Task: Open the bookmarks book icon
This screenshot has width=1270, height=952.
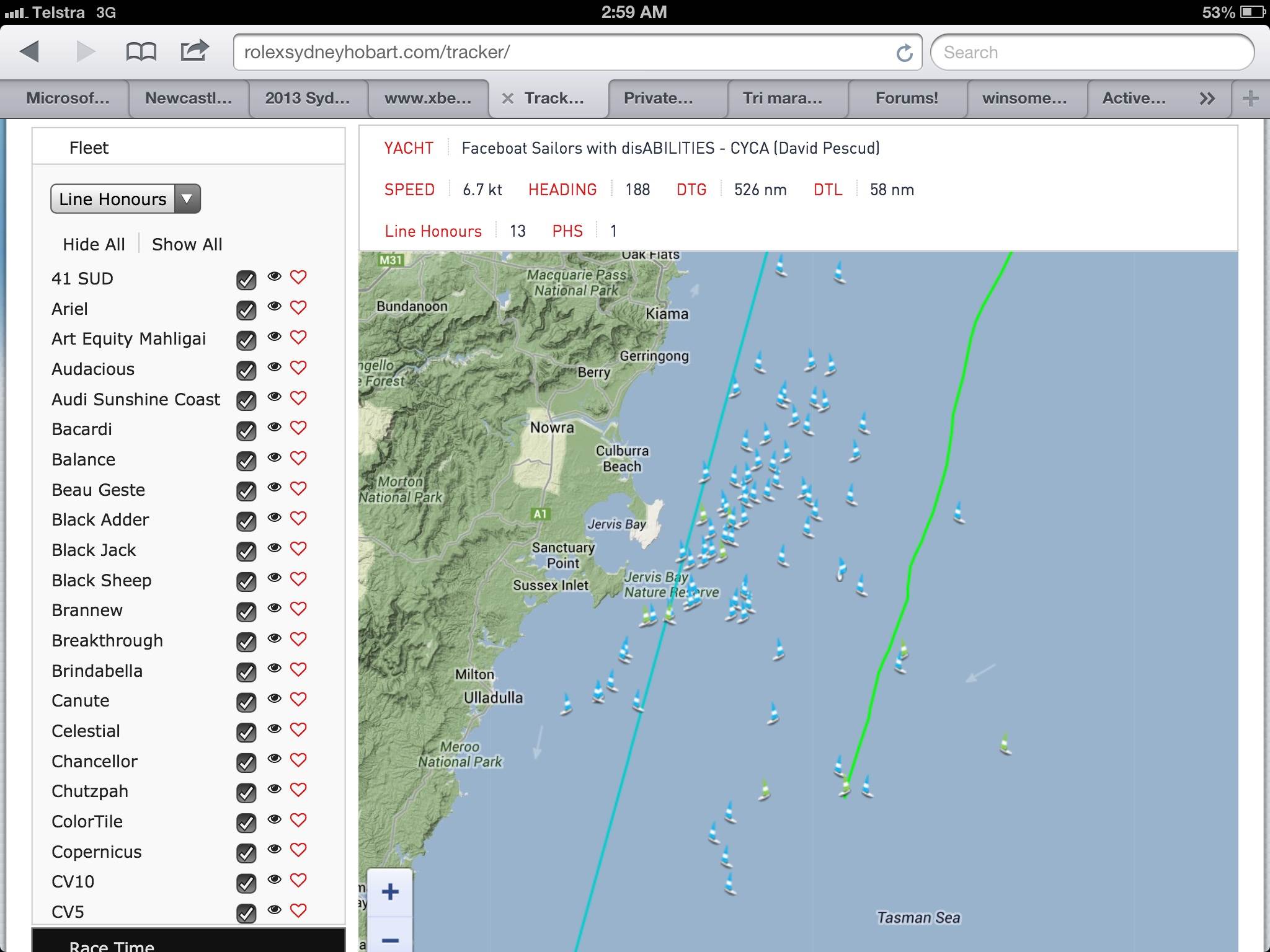Action: click(x=141, y=52)
